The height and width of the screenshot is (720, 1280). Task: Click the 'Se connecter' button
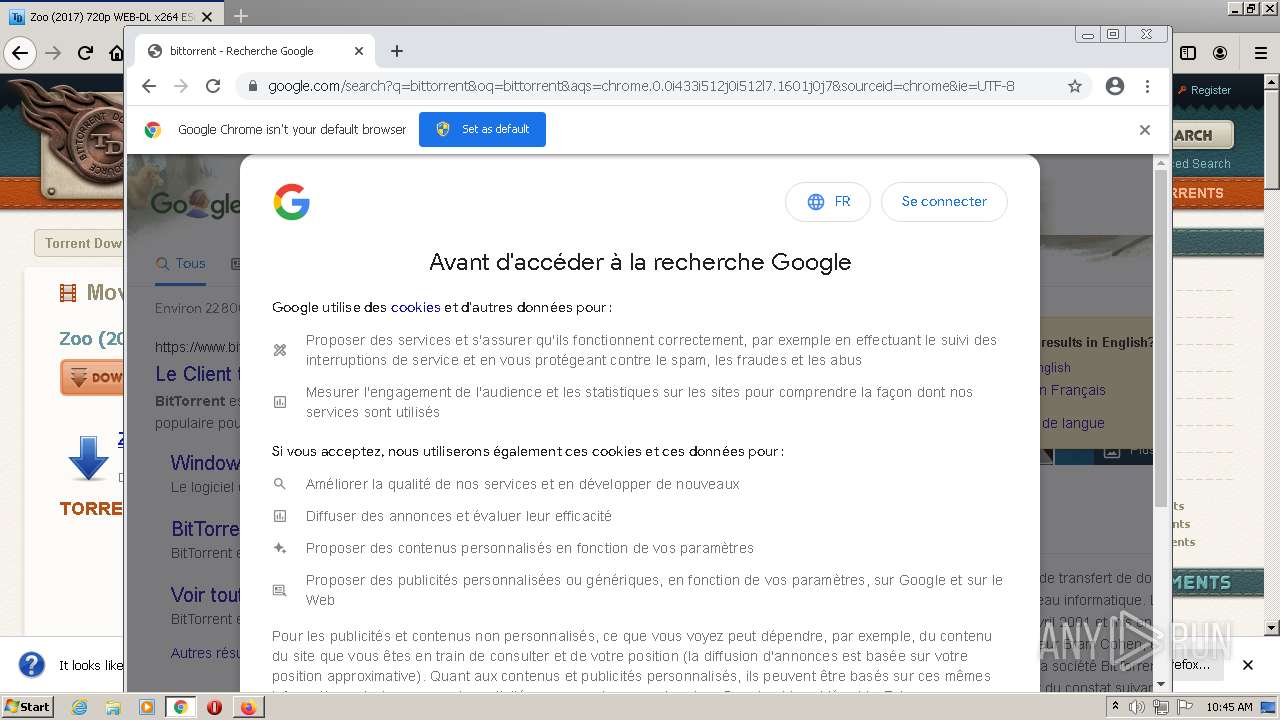coord(944,202)
